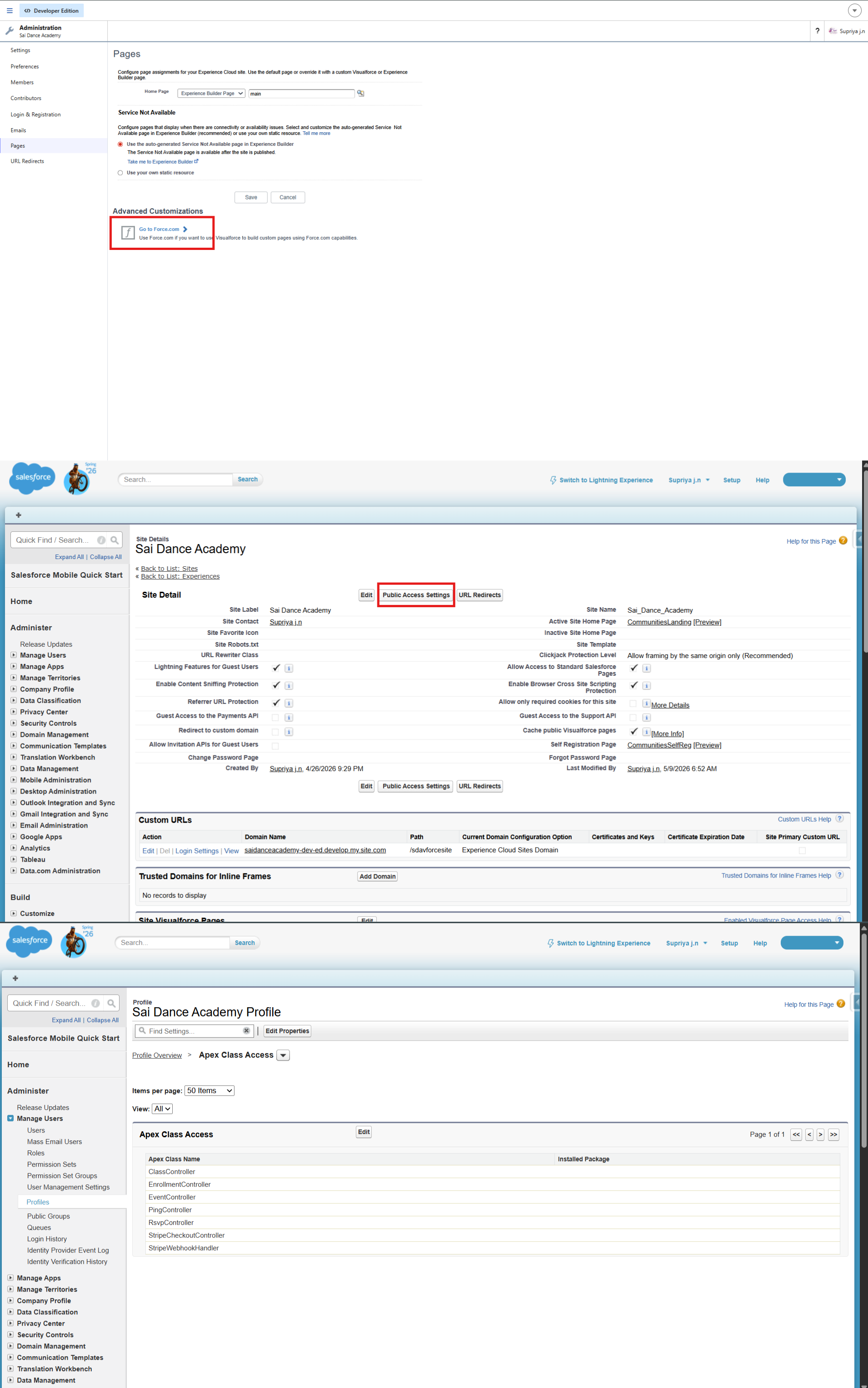This screenshot has width=868, height=1388.
Task: Toggle Guest Access to the Support API checkbox
Action: (x=633, y=718)
